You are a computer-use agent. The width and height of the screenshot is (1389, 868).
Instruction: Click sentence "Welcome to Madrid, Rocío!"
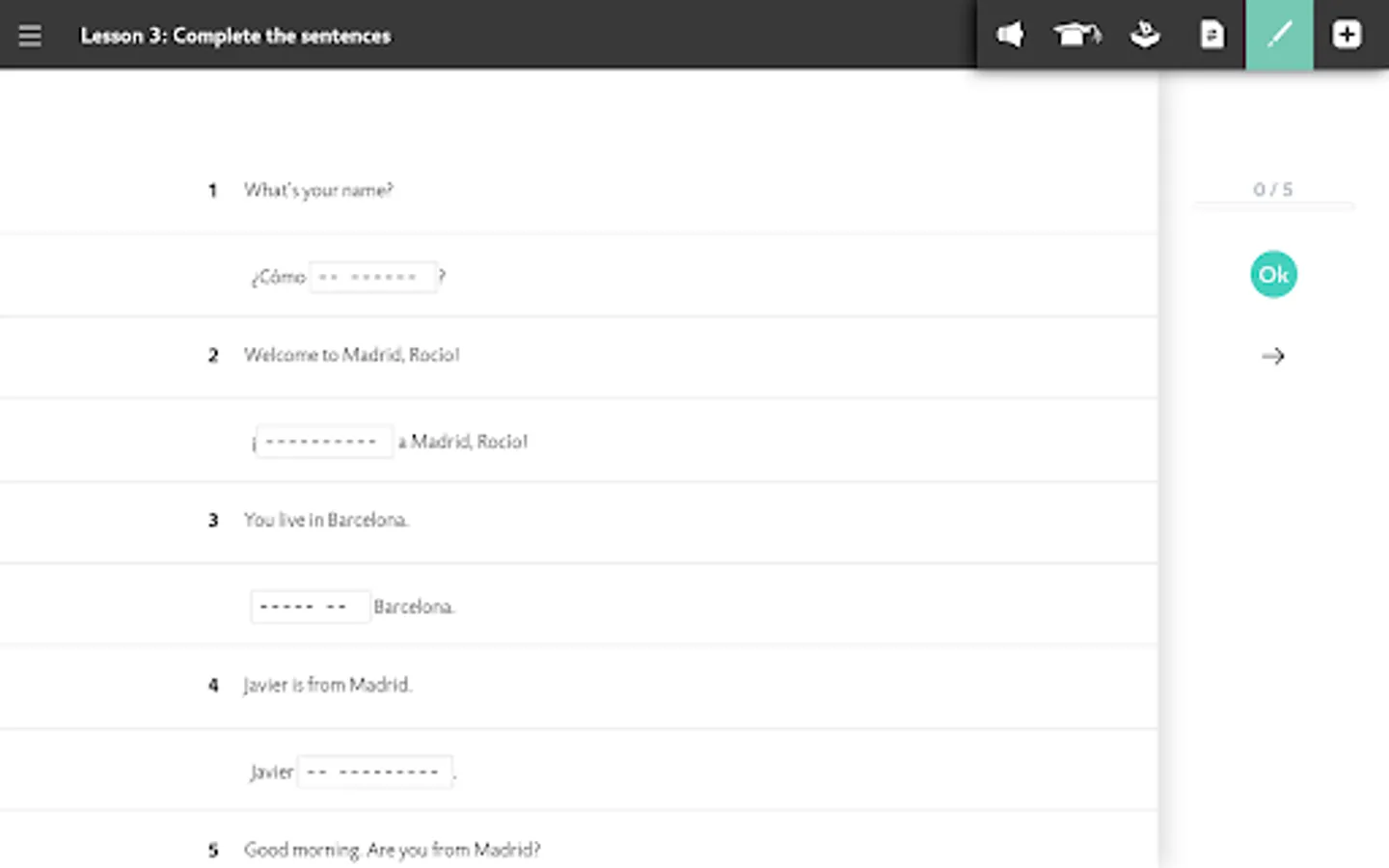tap(351, 355)
